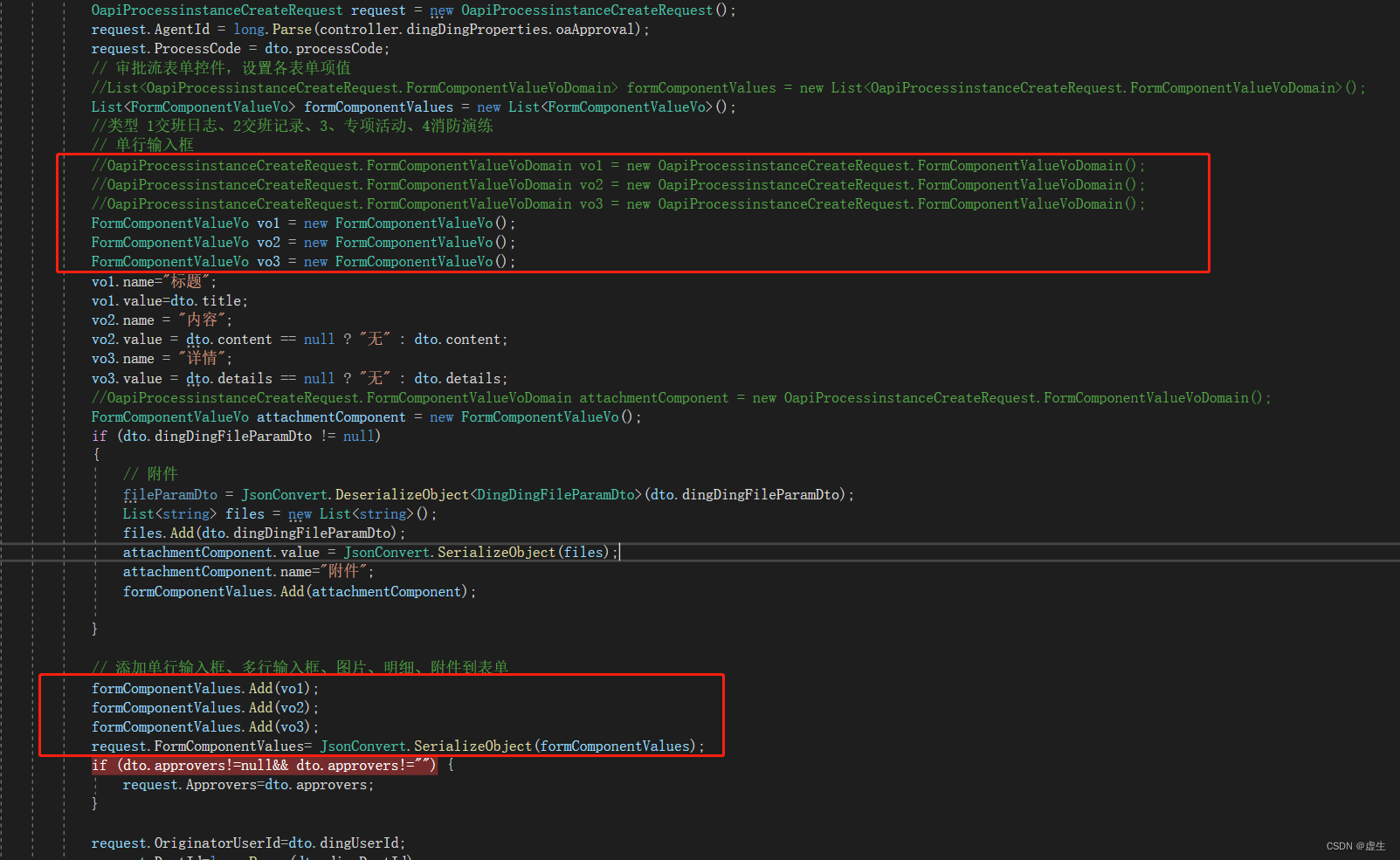Click the line formComponentValues.Add(attachmentComponent);
Screen dimensions: 1400x860
click(300, 592)
